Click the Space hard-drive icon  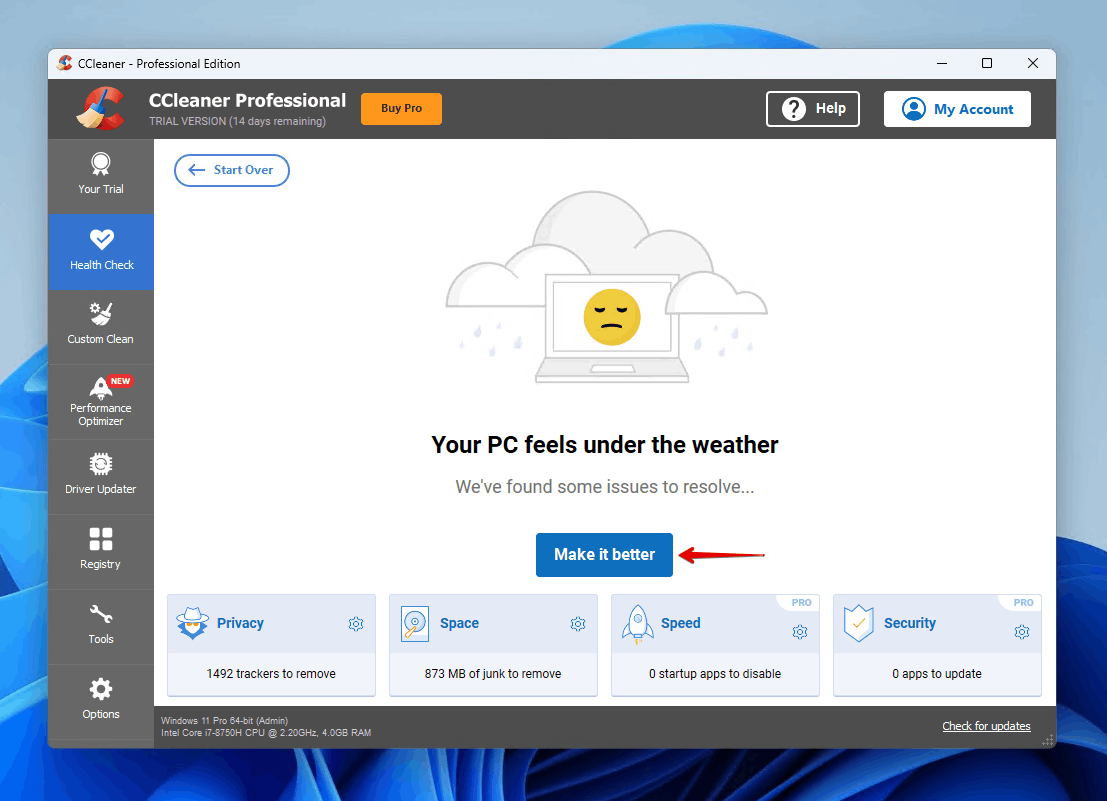tap(415, 624)
